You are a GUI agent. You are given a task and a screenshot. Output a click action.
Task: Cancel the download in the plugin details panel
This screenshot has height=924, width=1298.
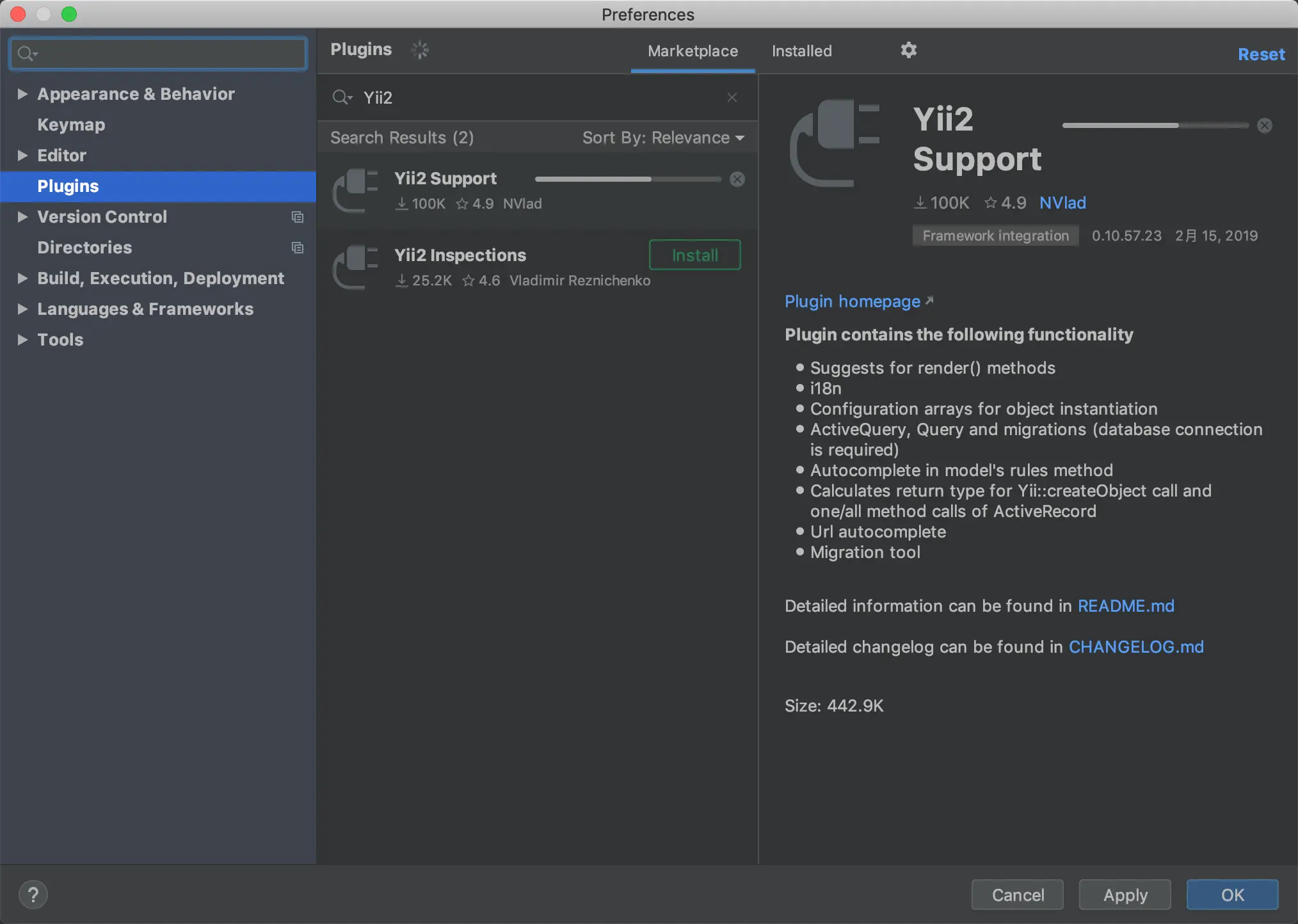[1264, 125]
